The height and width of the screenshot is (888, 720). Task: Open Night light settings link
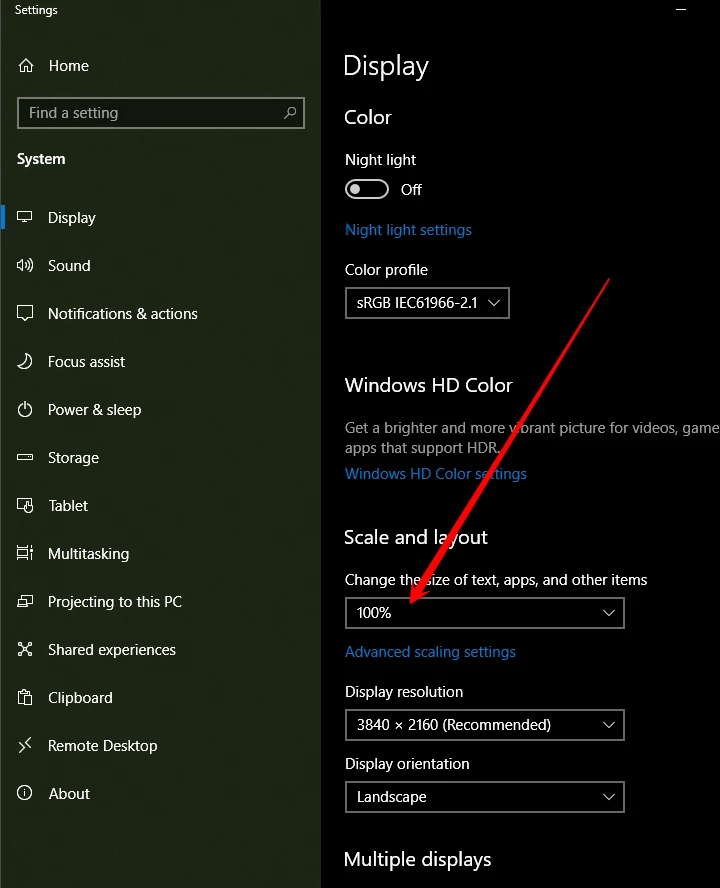(408, 230)
